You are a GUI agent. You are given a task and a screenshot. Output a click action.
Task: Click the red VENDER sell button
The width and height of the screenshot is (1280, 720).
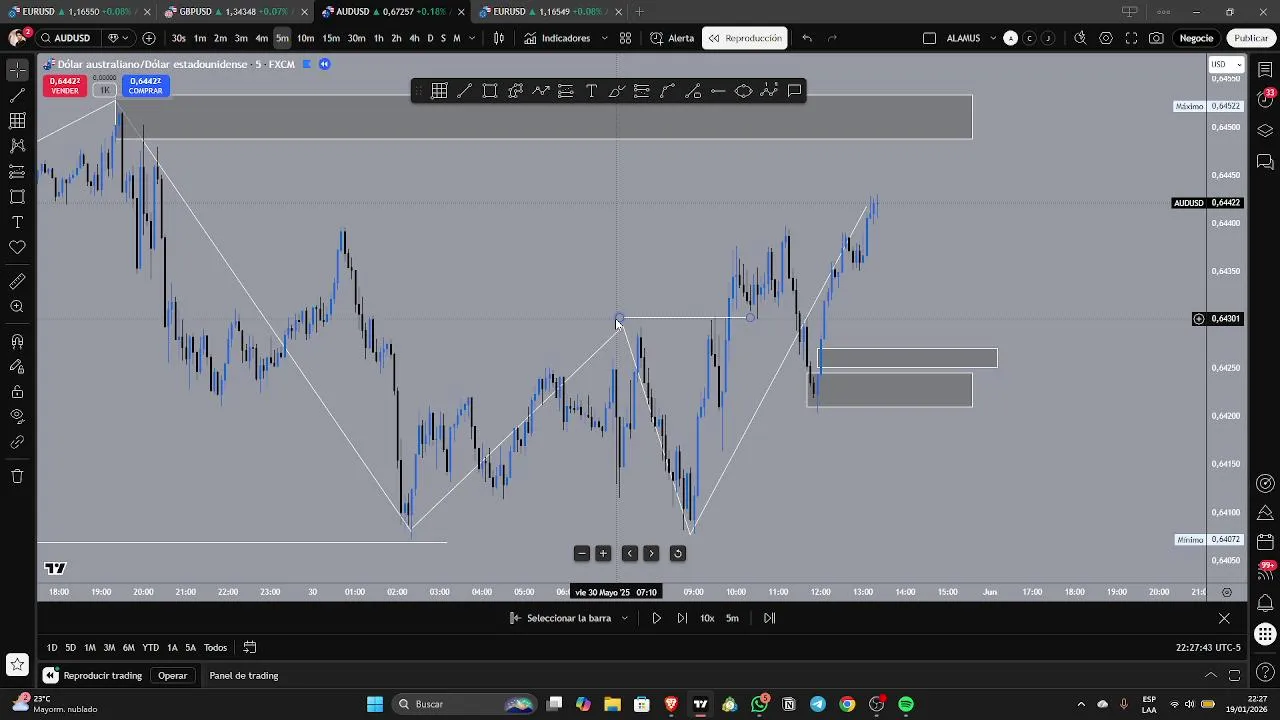[x=65, y=86]
